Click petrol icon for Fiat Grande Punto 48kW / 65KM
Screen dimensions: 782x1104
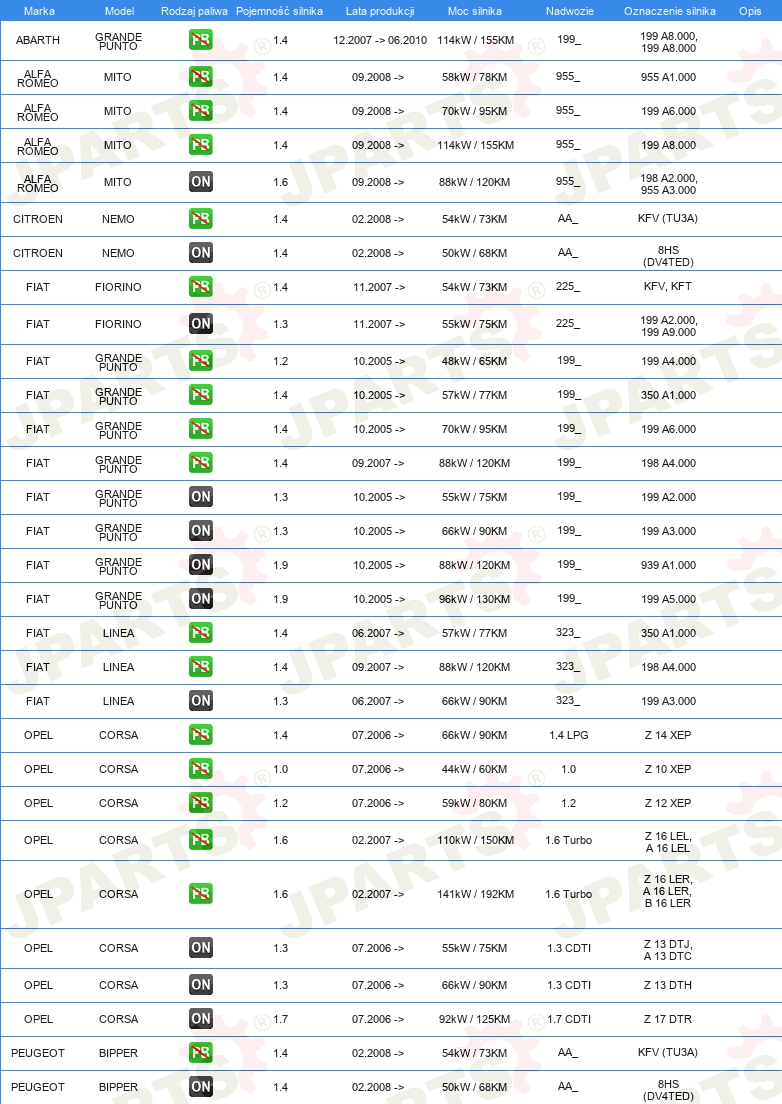tap(201, 360)
